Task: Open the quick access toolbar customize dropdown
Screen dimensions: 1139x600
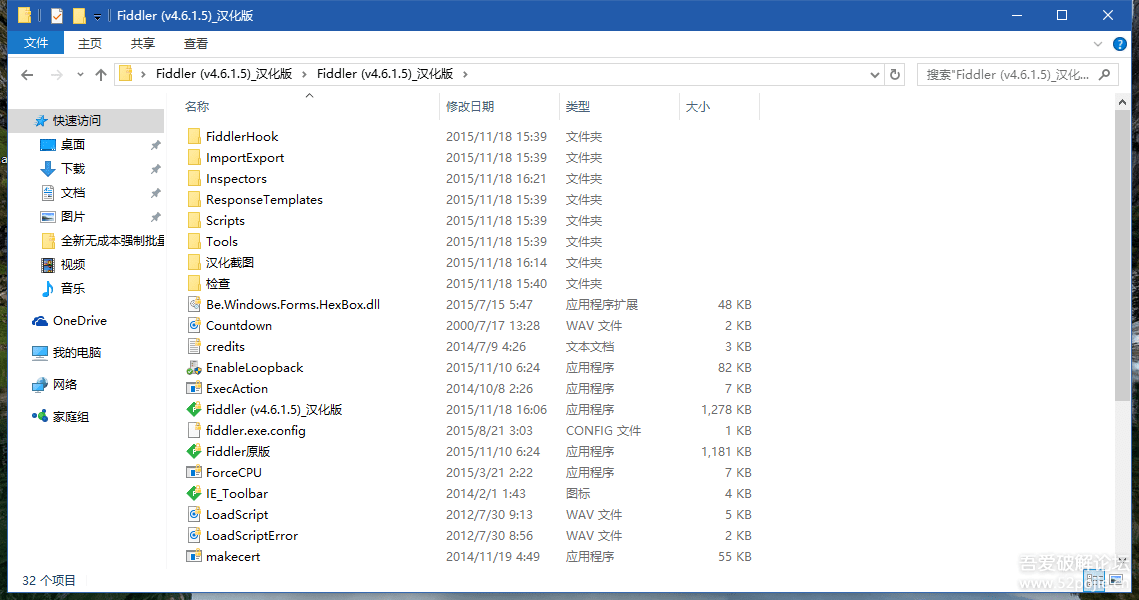Action: [97, 16]
